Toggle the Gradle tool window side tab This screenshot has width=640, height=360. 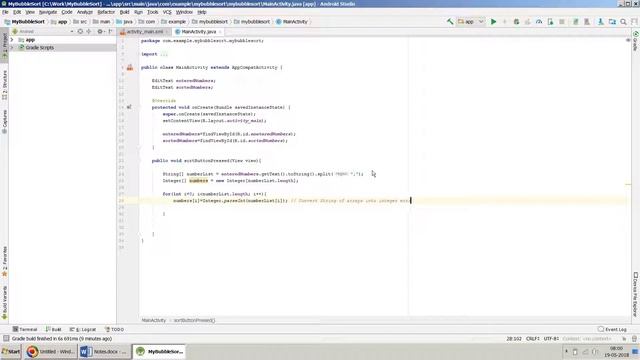coord(636,41)
